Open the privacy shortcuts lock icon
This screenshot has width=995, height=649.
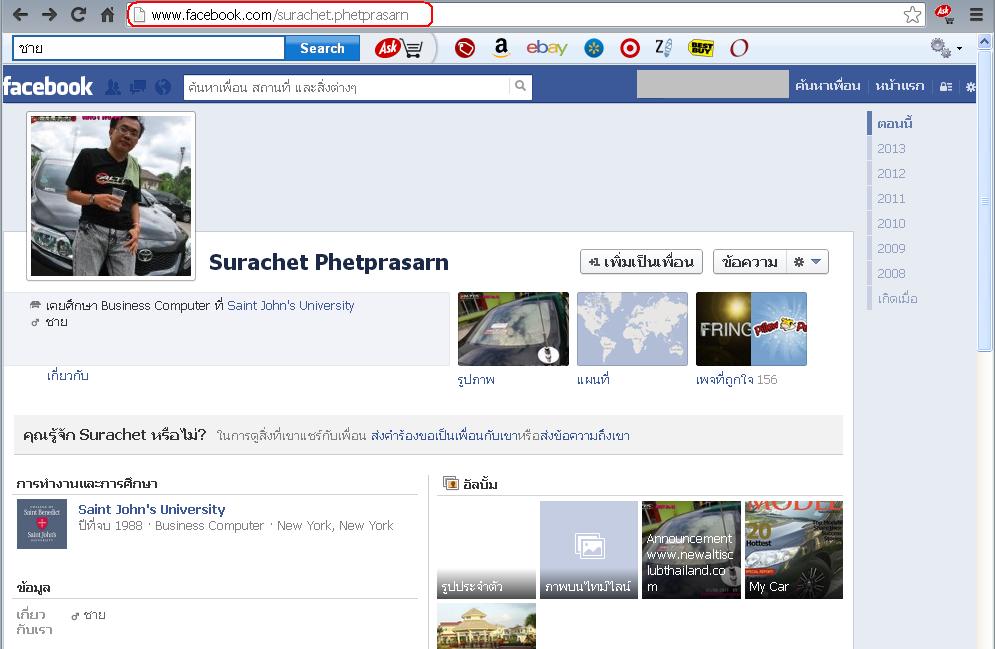click(x=946, y=87)
